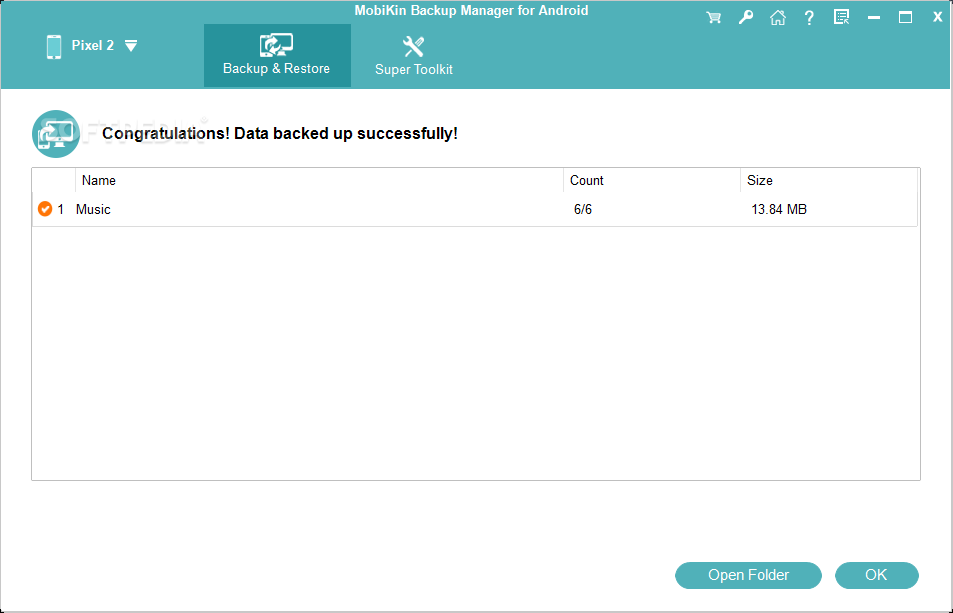Click the key registration icon
This screenshot has height=613, width=953.
[x=746, y=17]
